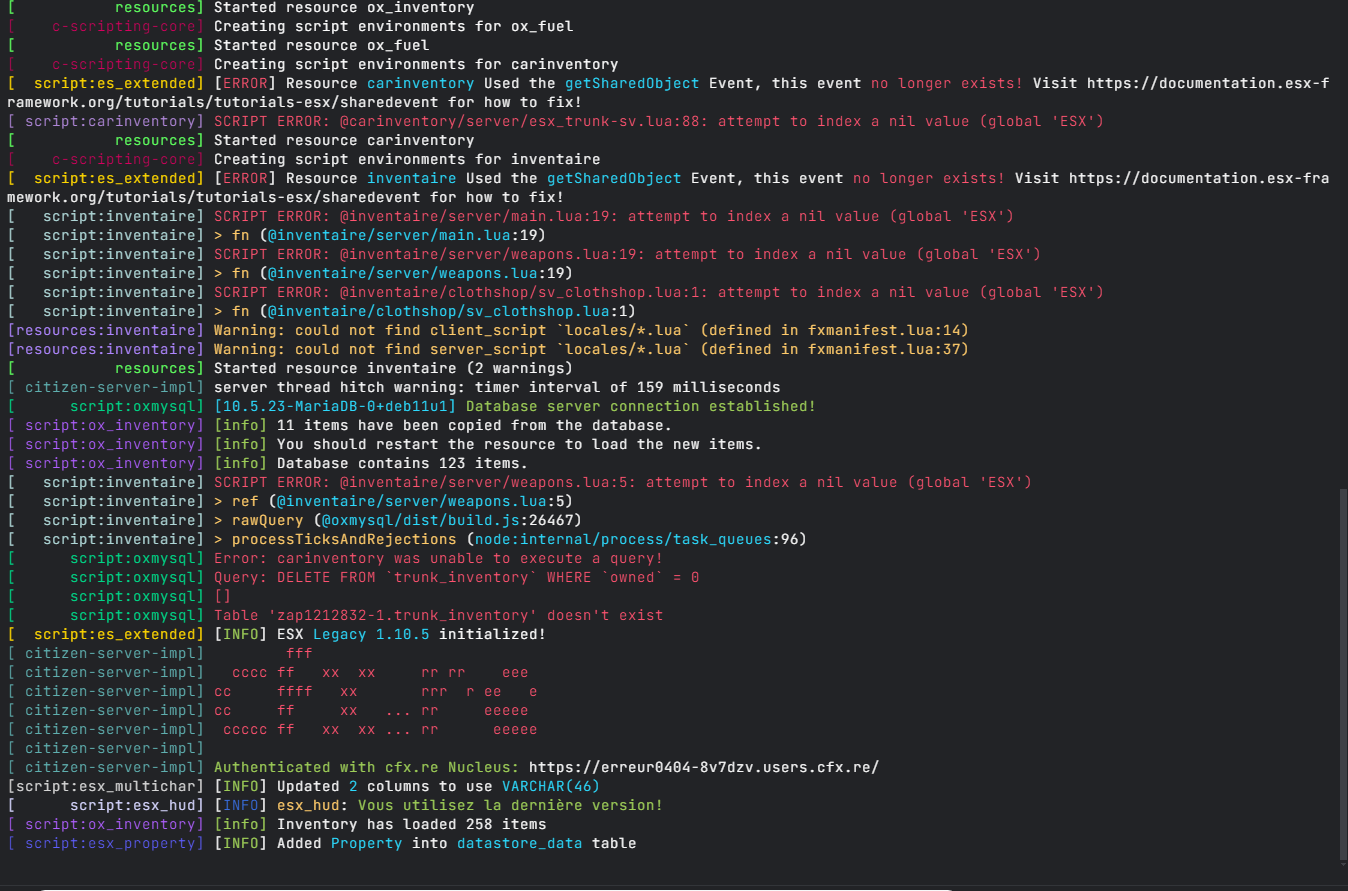The width and height of the screenshot is (1348, 891).
Task: Click the SCRIPT ERROR line for main.lua:19
Action: 614,216
